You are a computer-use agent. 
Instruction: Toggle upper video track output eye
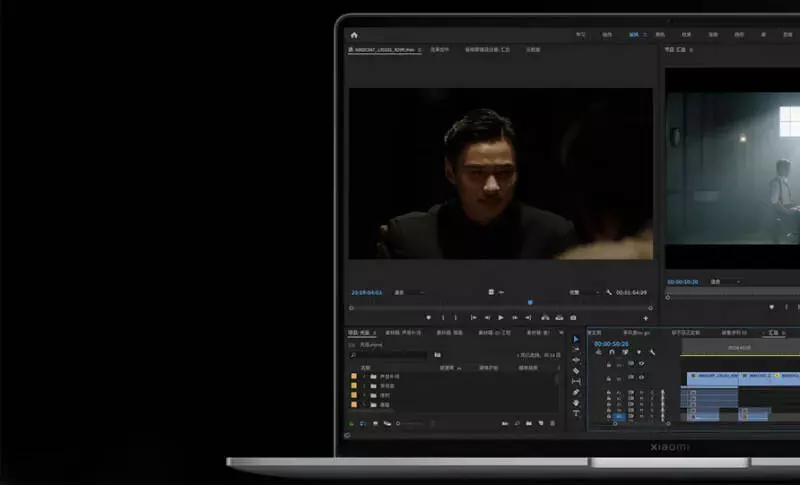pos(642,364)
